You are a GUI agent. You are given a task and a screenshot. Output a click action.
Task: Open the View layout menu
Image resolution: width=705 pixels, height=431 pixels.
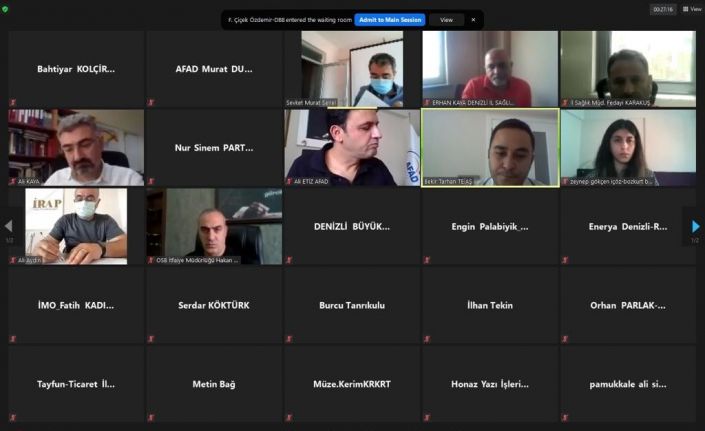[x=692, y=9]
